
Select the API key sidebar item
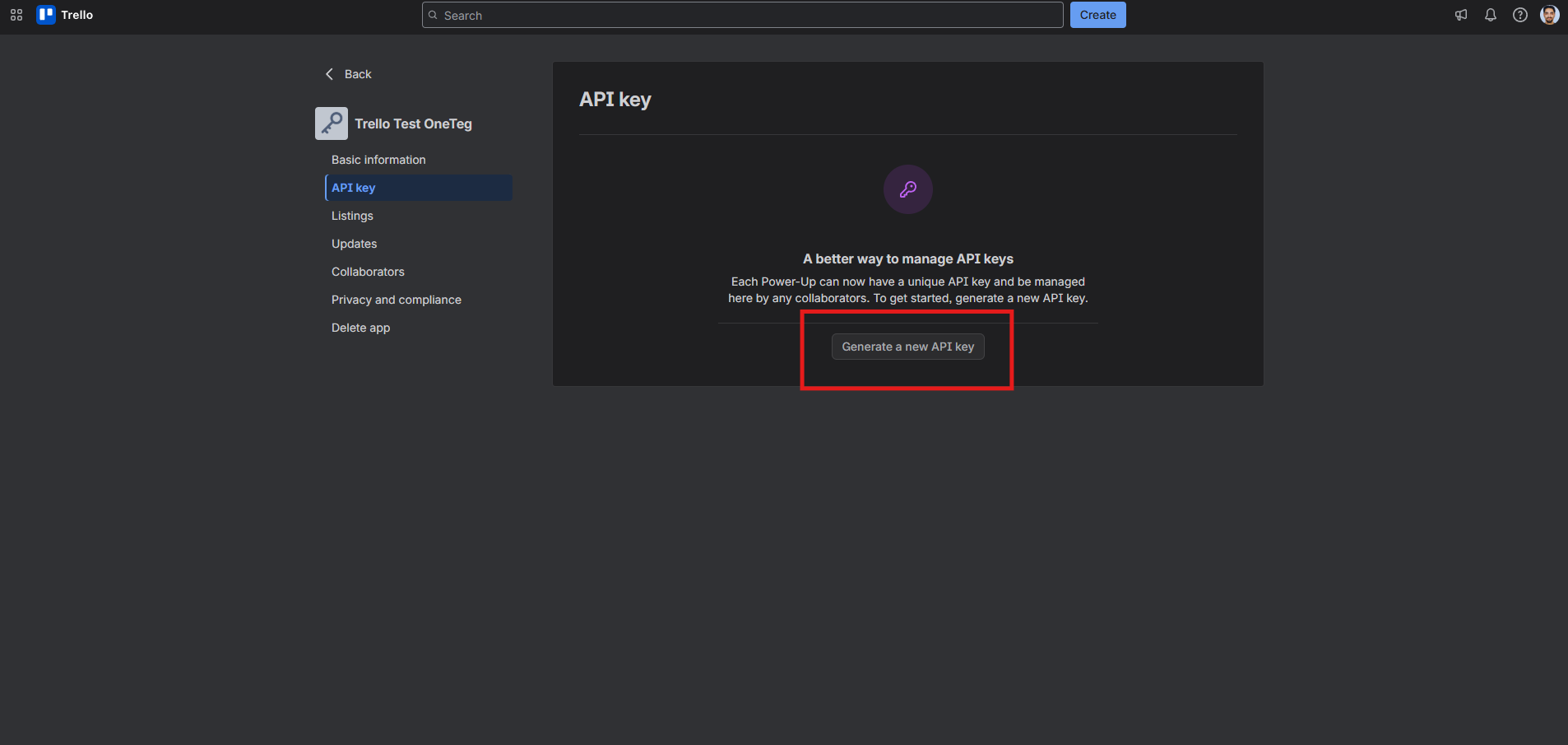419,188
